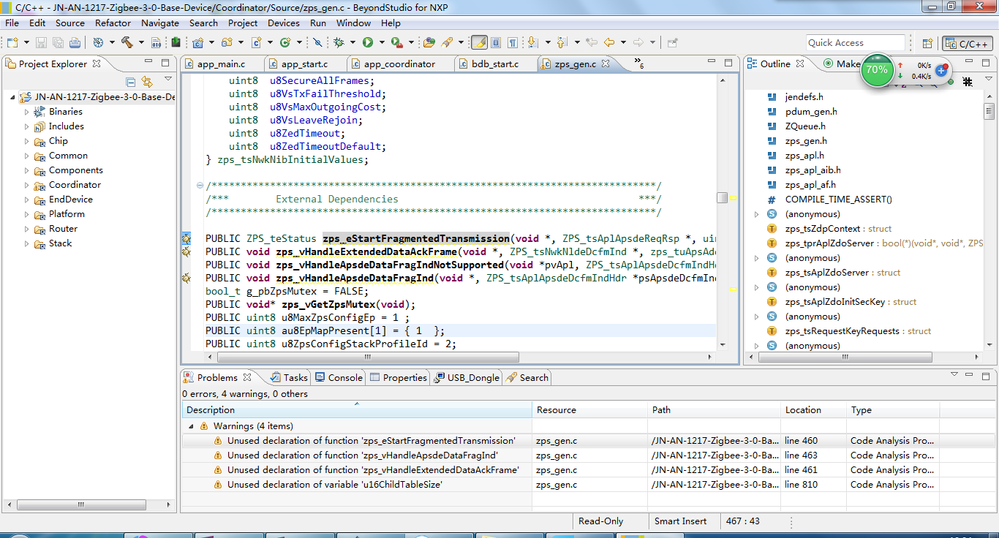Open the Refactor menu
Viewport: 999px width, 538px height.
[x=112, y=22]
